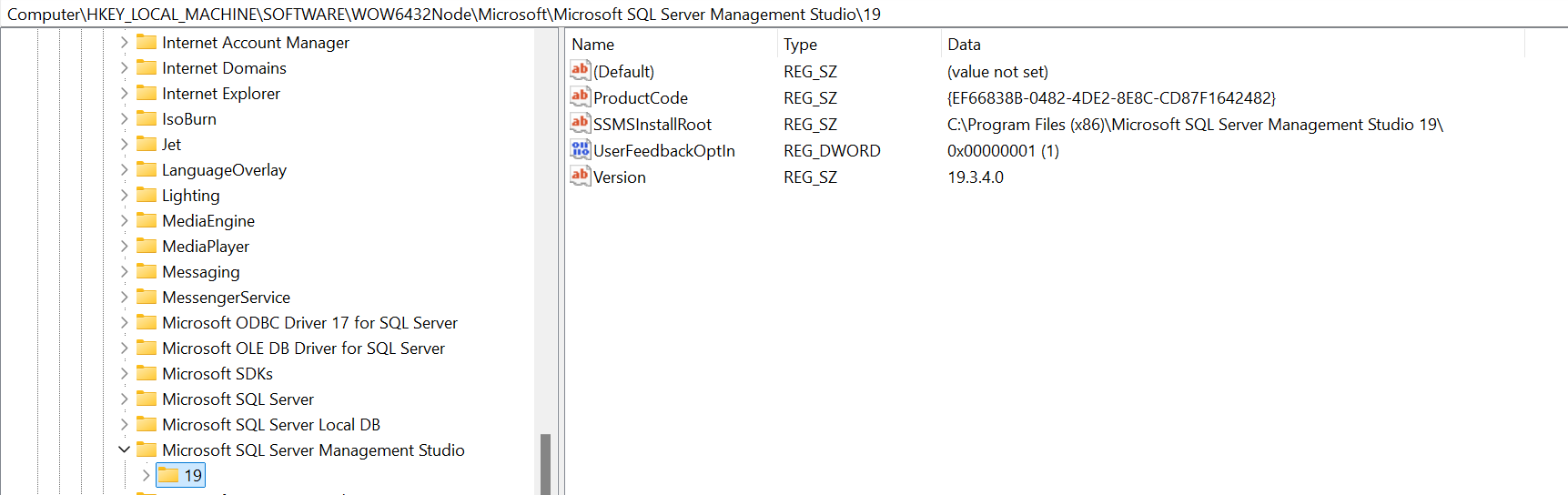
Task: Click the Microsoft SQL Server folder icon
Action: pos(147,399)
